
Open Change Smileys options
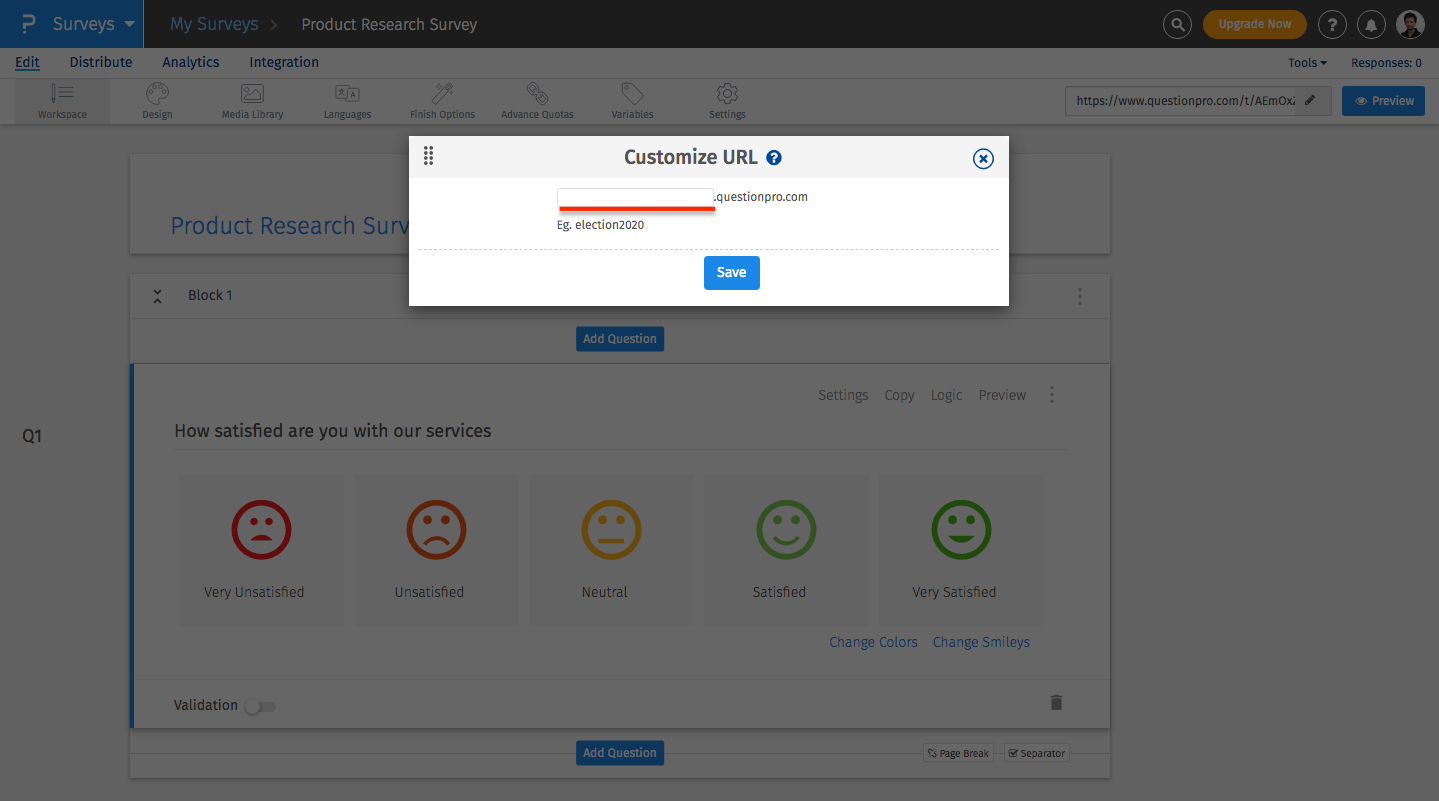(x=980, y=642)
